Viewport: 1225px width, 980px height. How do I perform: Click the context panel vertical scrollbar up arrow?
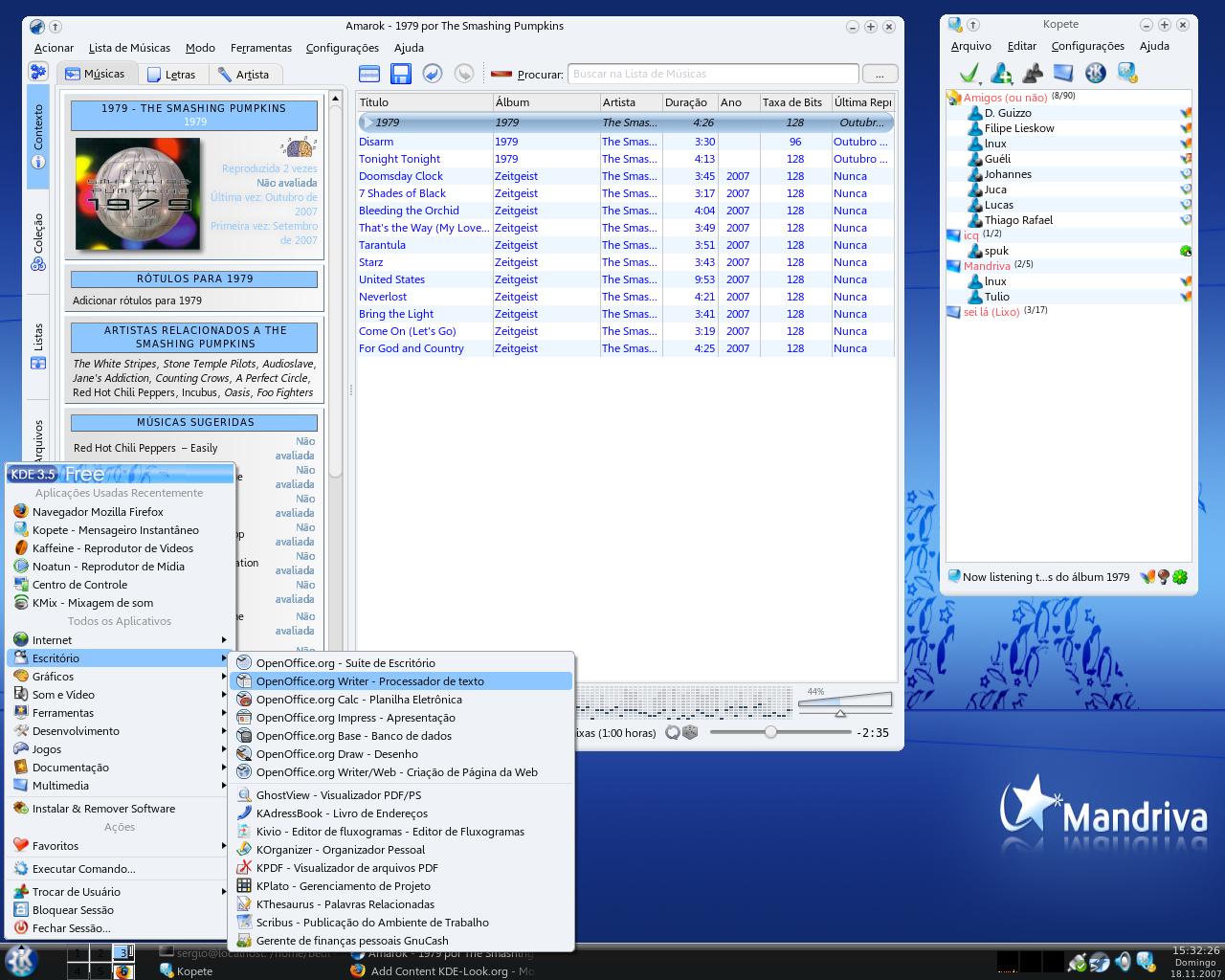click(335, 98)
